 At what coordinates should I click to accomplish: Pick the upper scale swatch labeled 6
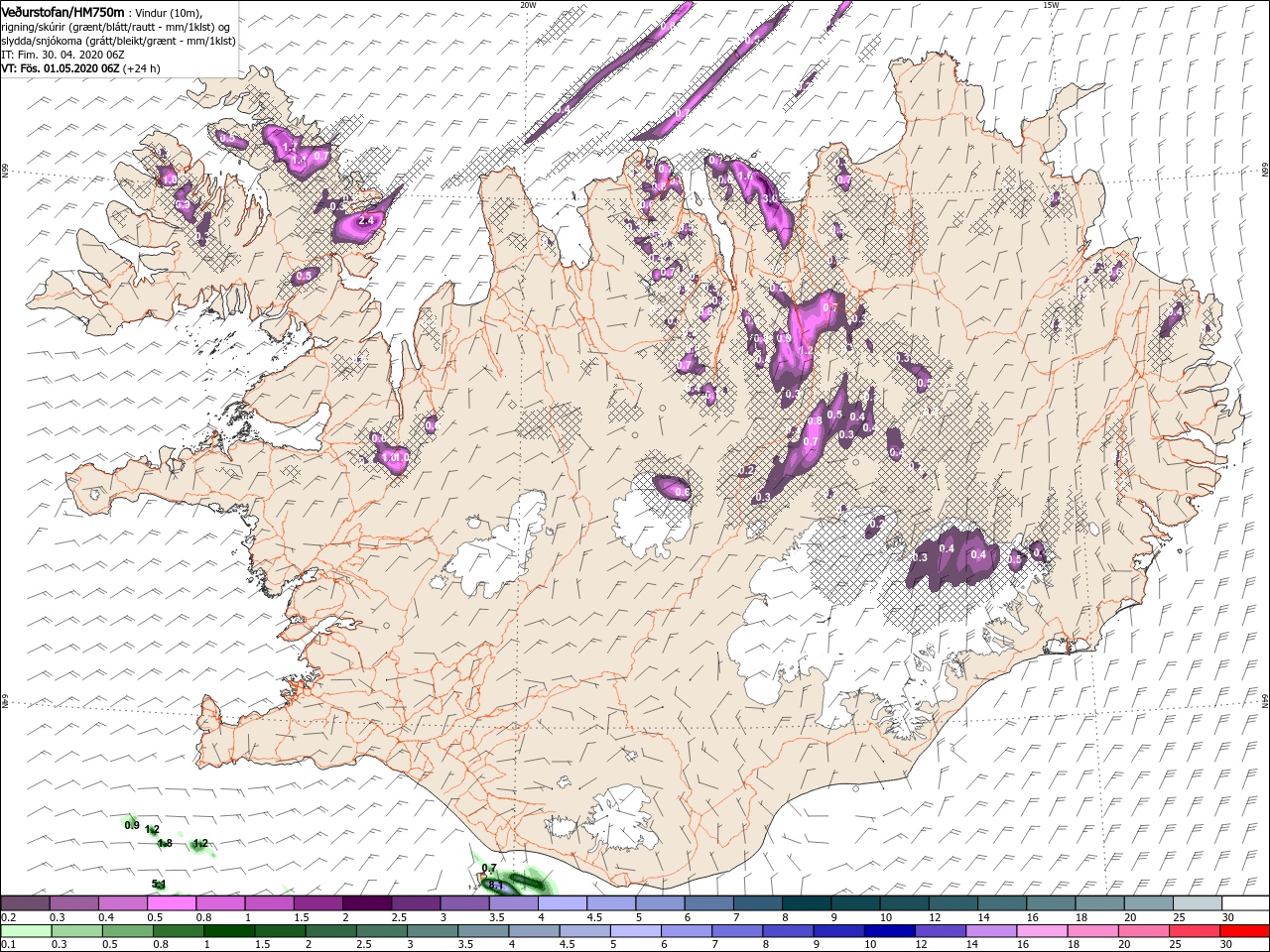point(708,903)
